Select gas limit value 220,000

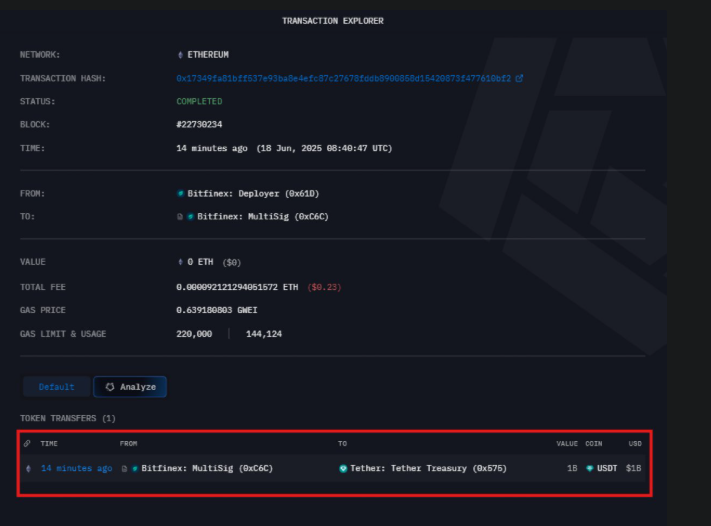coord(194,334)
